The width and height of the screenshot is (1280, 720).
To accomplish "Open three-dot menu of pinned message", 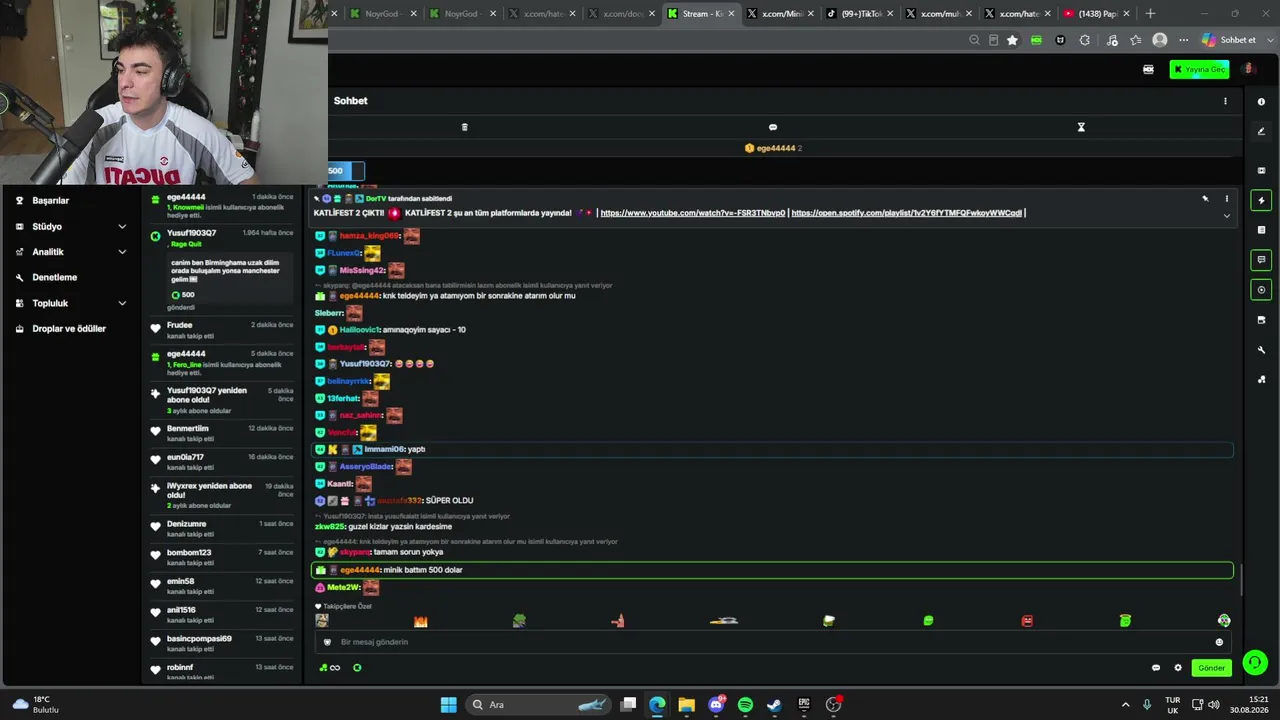I will pyautogui.click(x=1227, y=199).
